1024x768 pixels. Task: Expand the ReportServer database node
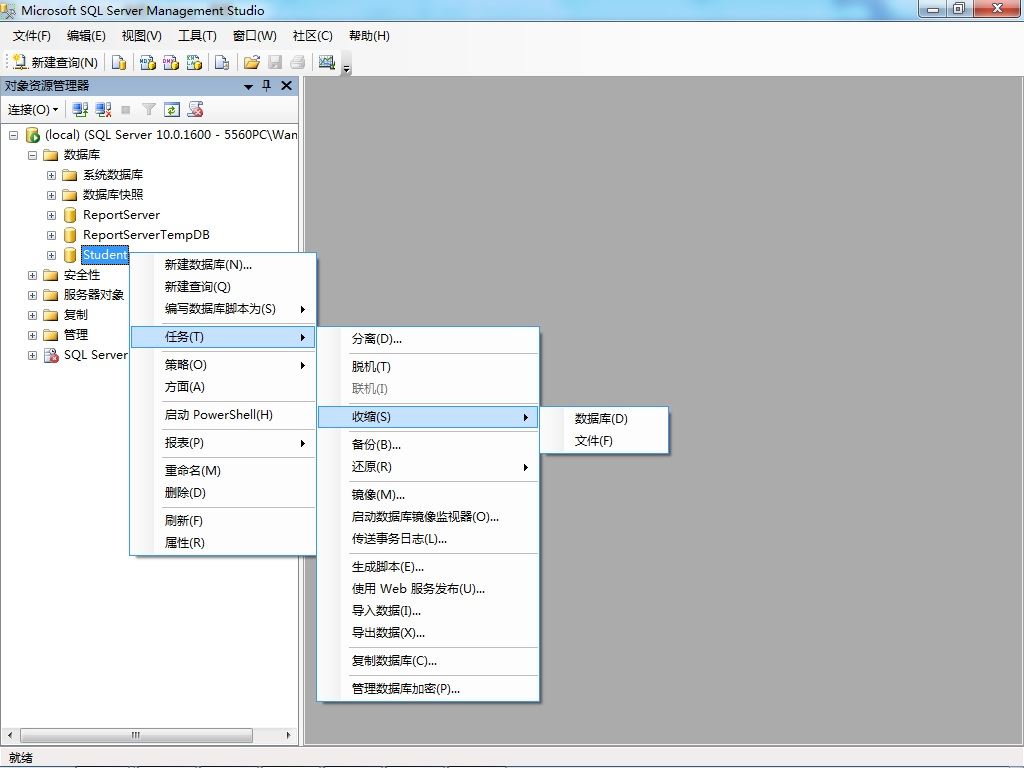pyautogui.click(x=51, y=216)
